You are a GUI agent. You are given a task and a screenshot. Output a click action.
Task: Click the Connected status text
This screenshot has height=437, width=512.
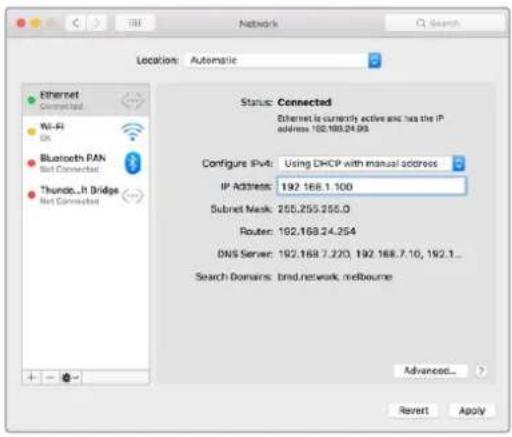click(304, 102)
